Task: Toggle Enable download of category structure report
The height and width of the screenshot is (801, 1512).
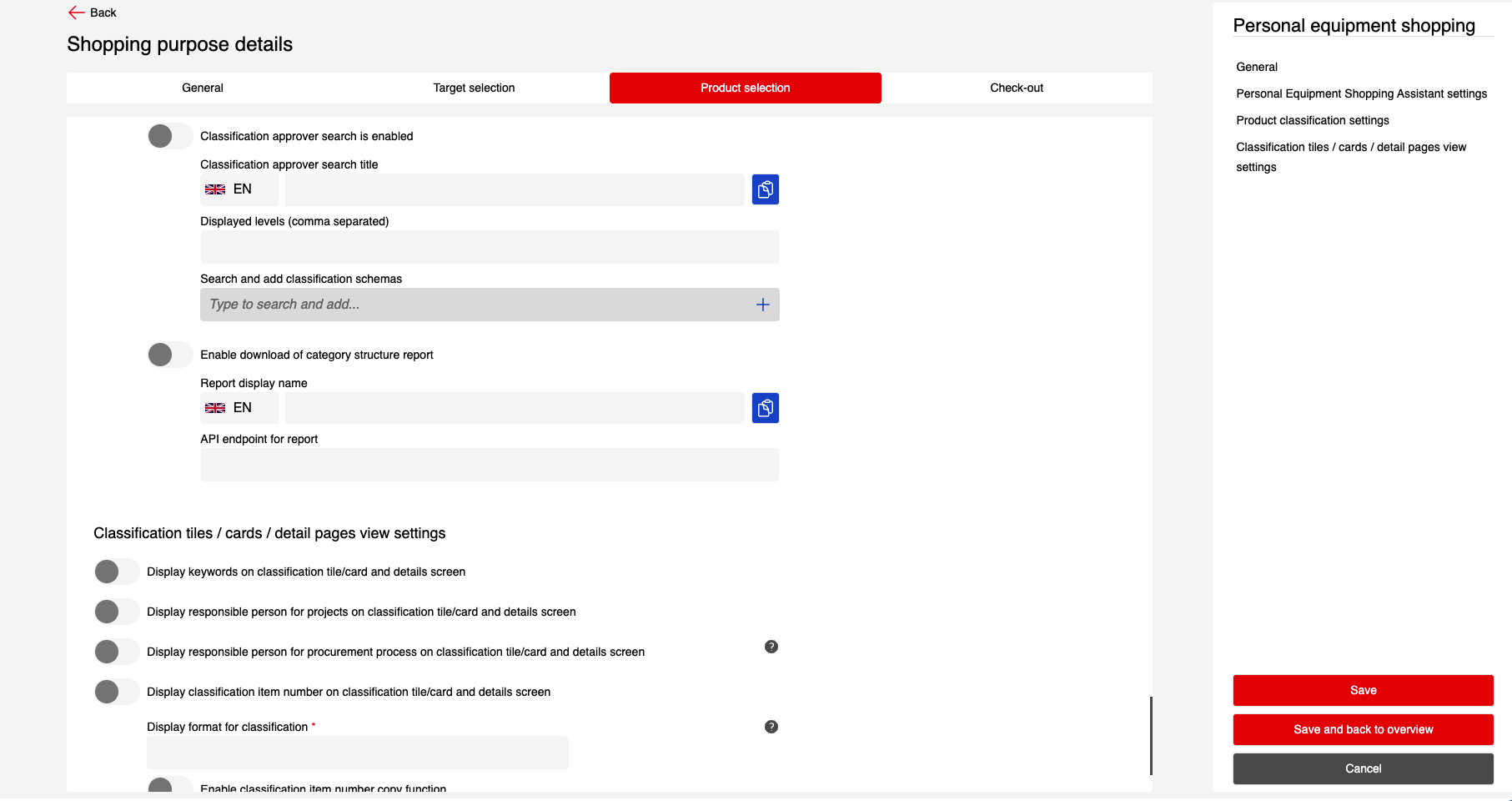Action: pyautogui.click(x=169, y=355)
